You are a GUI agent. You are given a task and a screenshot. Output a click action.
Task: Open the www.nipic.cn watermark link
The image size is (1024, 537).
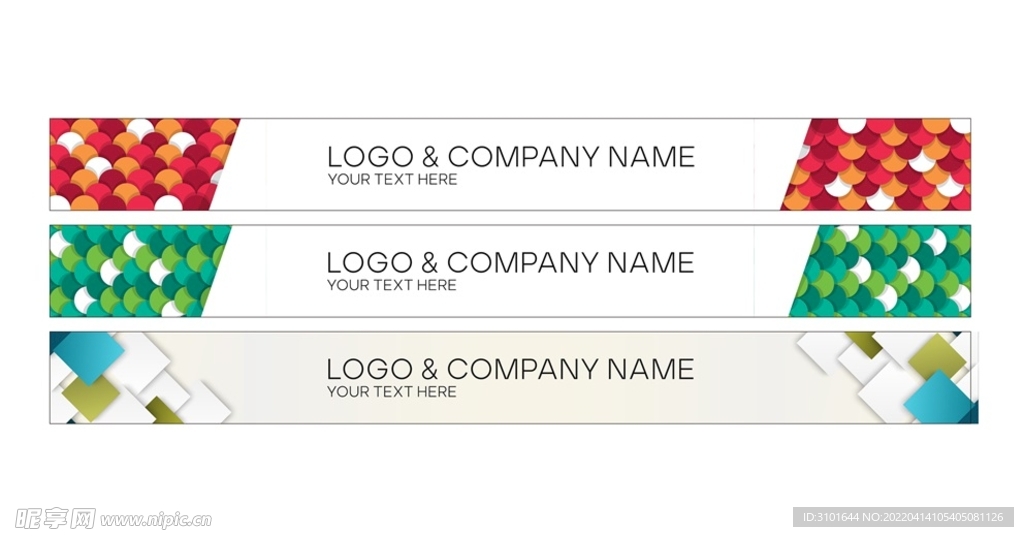pos(156,520)
